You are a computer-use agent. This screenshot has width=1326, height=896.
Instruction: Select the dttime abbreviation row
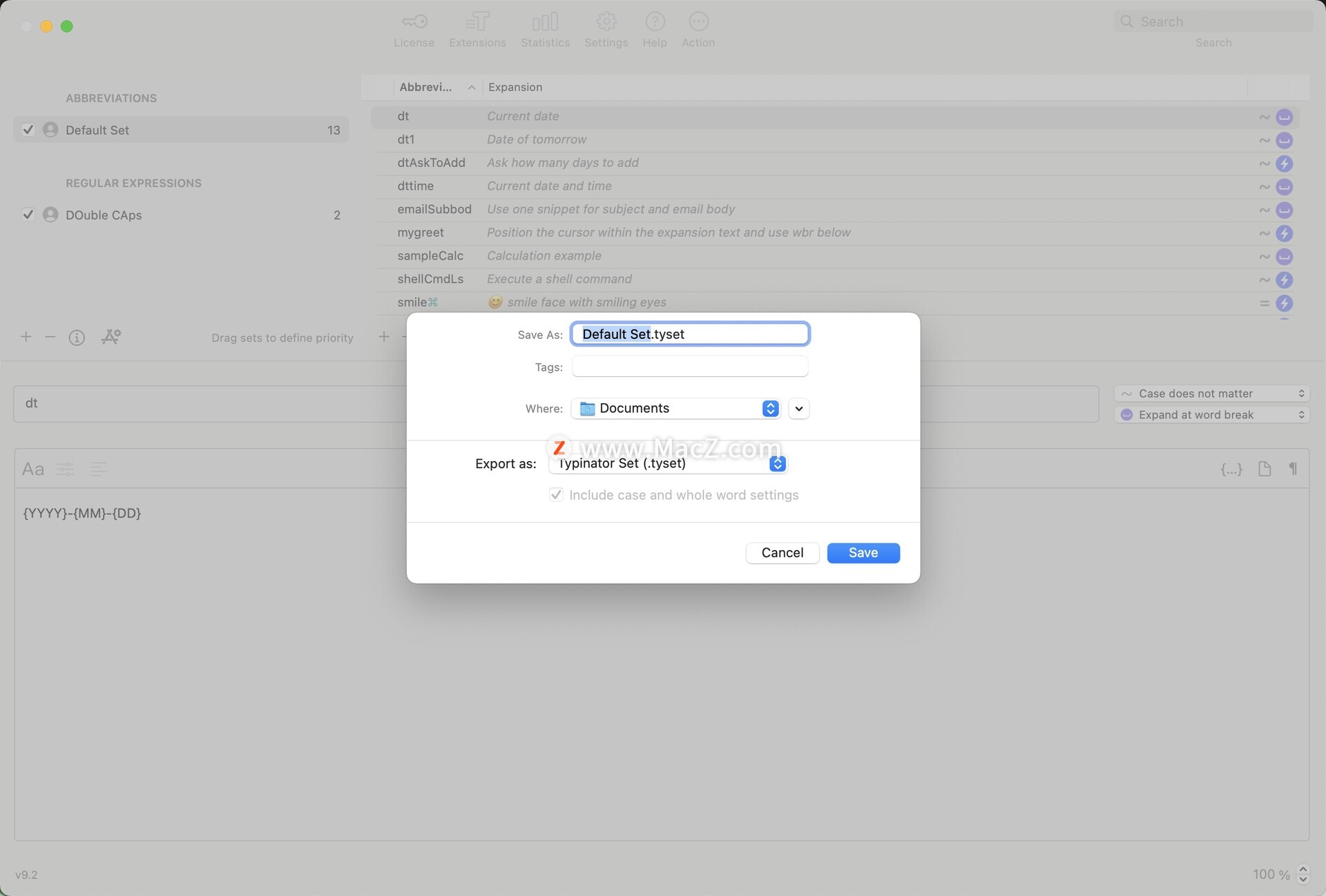point(836,186)
